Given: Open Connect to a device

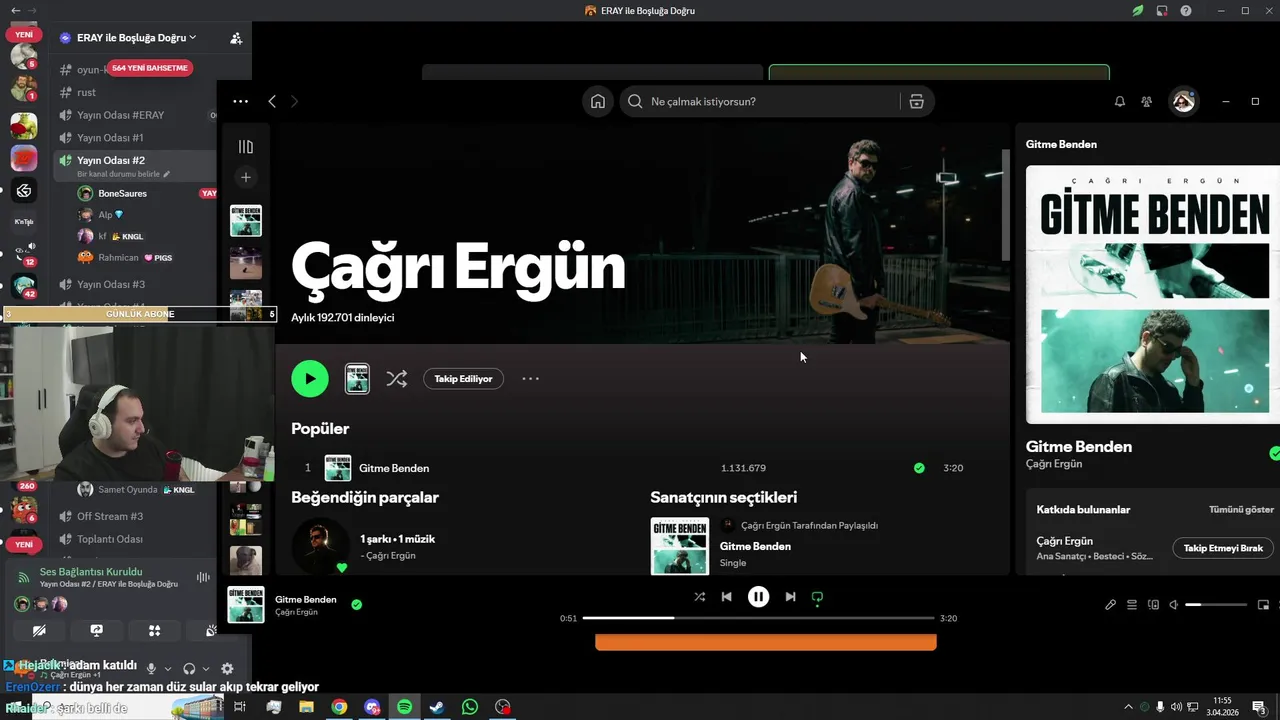Looking at the screenshot, I should click(1153, 605).
